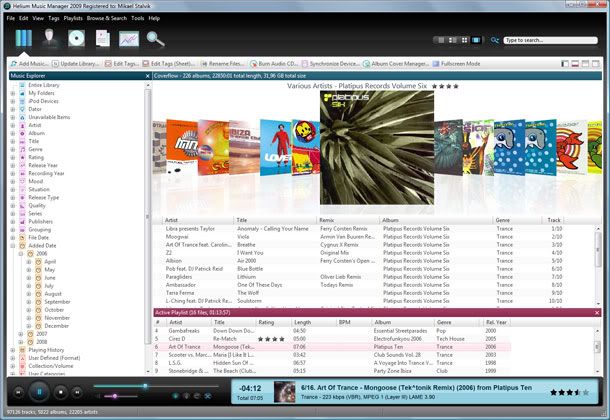
Task: Click Edit Tags (Sheet) toolbar button
Action: point(169,64)
